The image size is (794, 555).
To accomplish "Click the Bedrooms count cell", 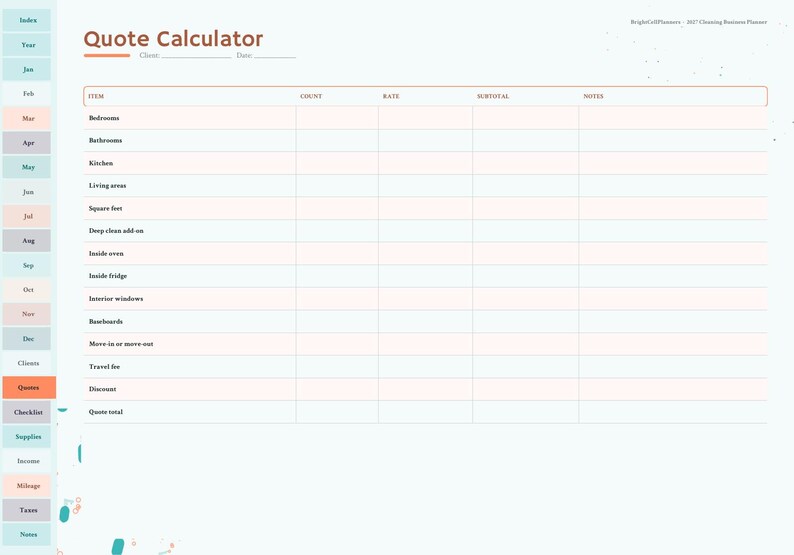I will [x=337, y=118].
